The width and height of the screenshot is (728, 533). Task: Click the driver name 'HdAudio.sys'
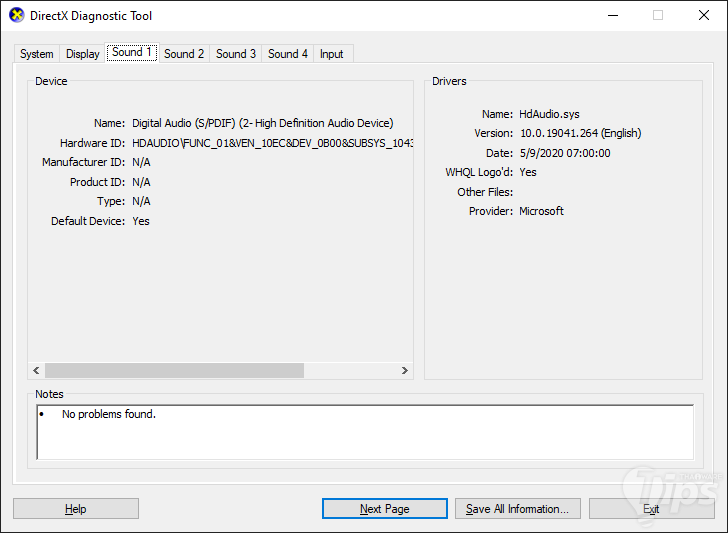coord(549,114)
